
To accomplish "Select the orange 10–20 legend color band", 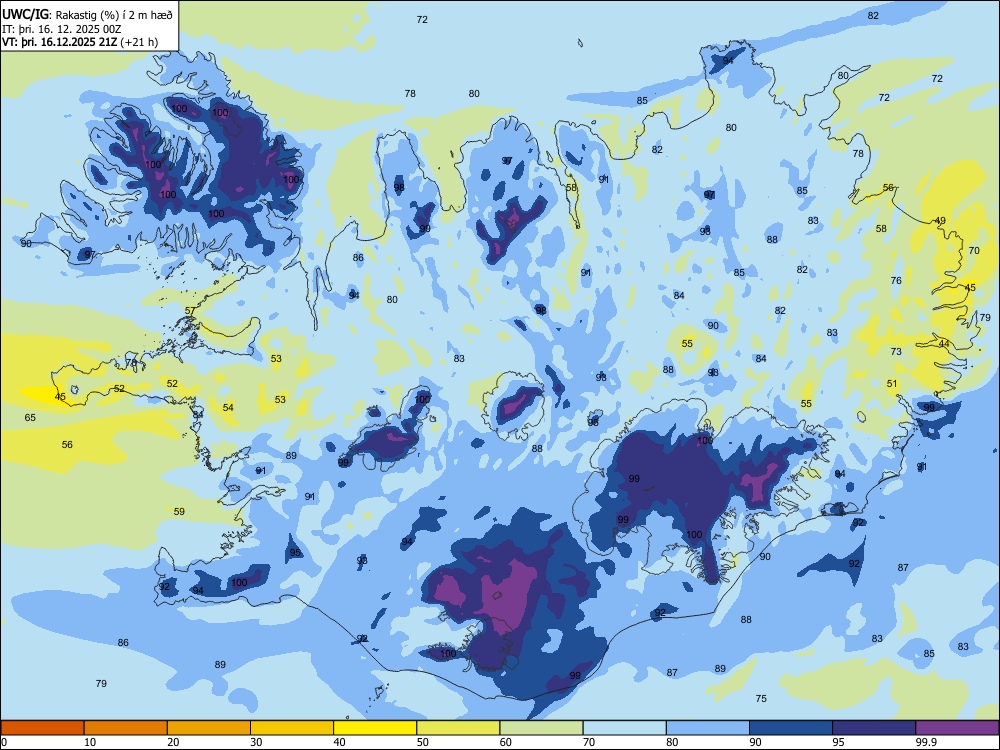I will coord(126,728).
